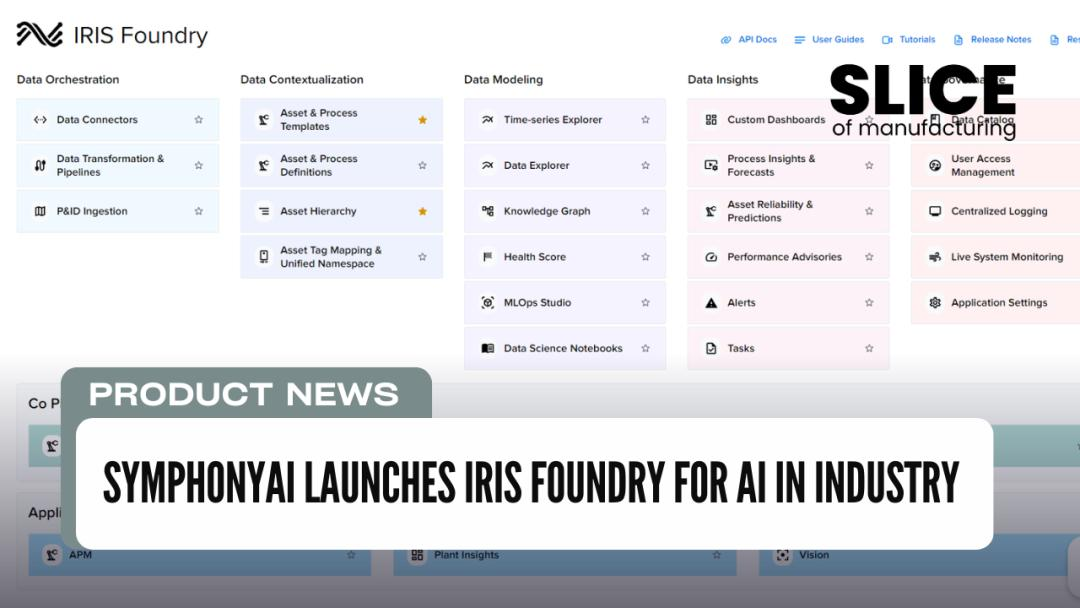The image size is (1080, 608).
Task: Toggle the P&ID Ingestion favorite star
Action: tap(198, 211)
